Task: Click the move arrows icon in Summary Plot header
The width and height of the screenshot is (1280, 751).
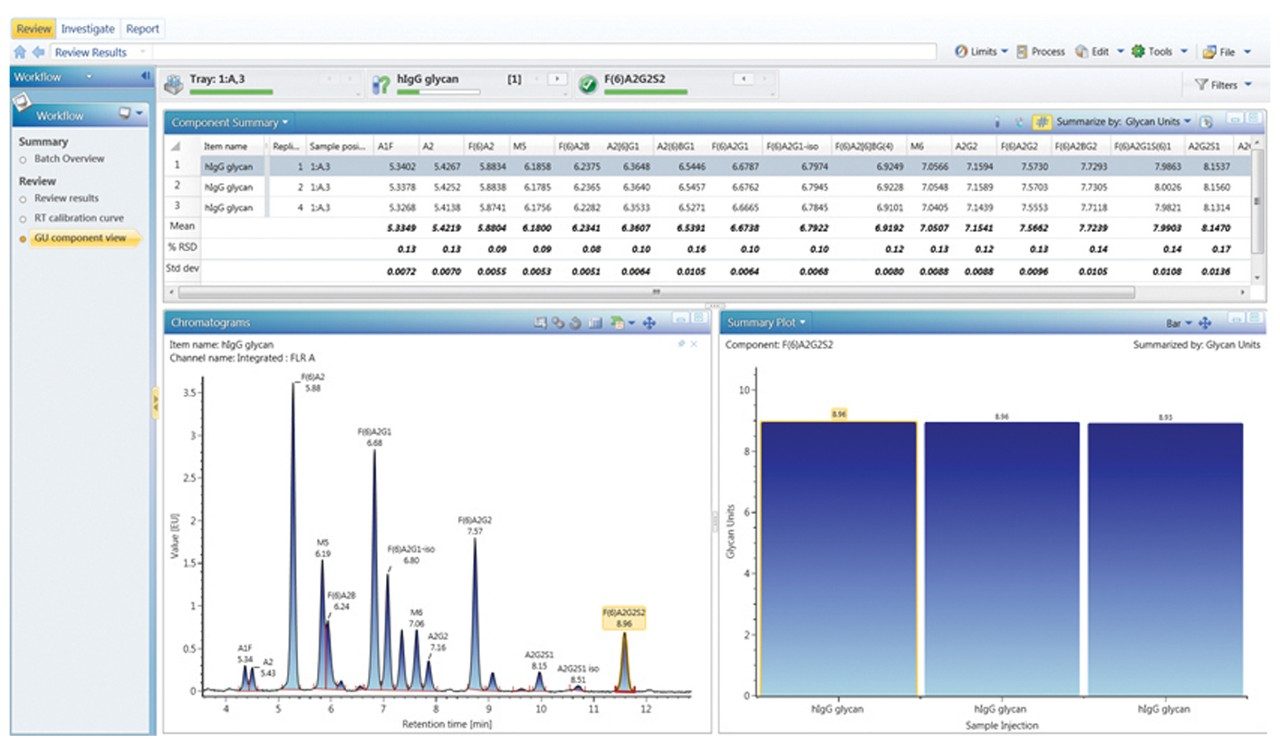Action: 1205,323
